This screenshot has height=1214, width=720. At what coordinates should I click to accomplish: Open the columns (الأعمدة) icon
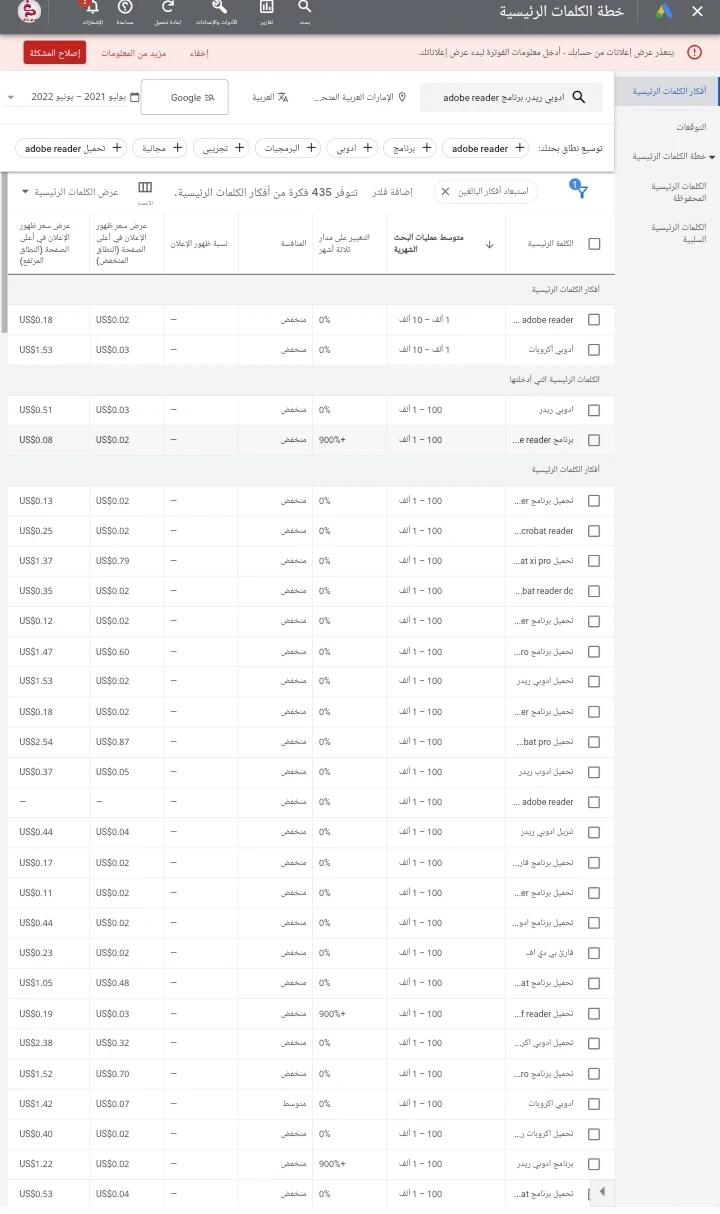145,190
